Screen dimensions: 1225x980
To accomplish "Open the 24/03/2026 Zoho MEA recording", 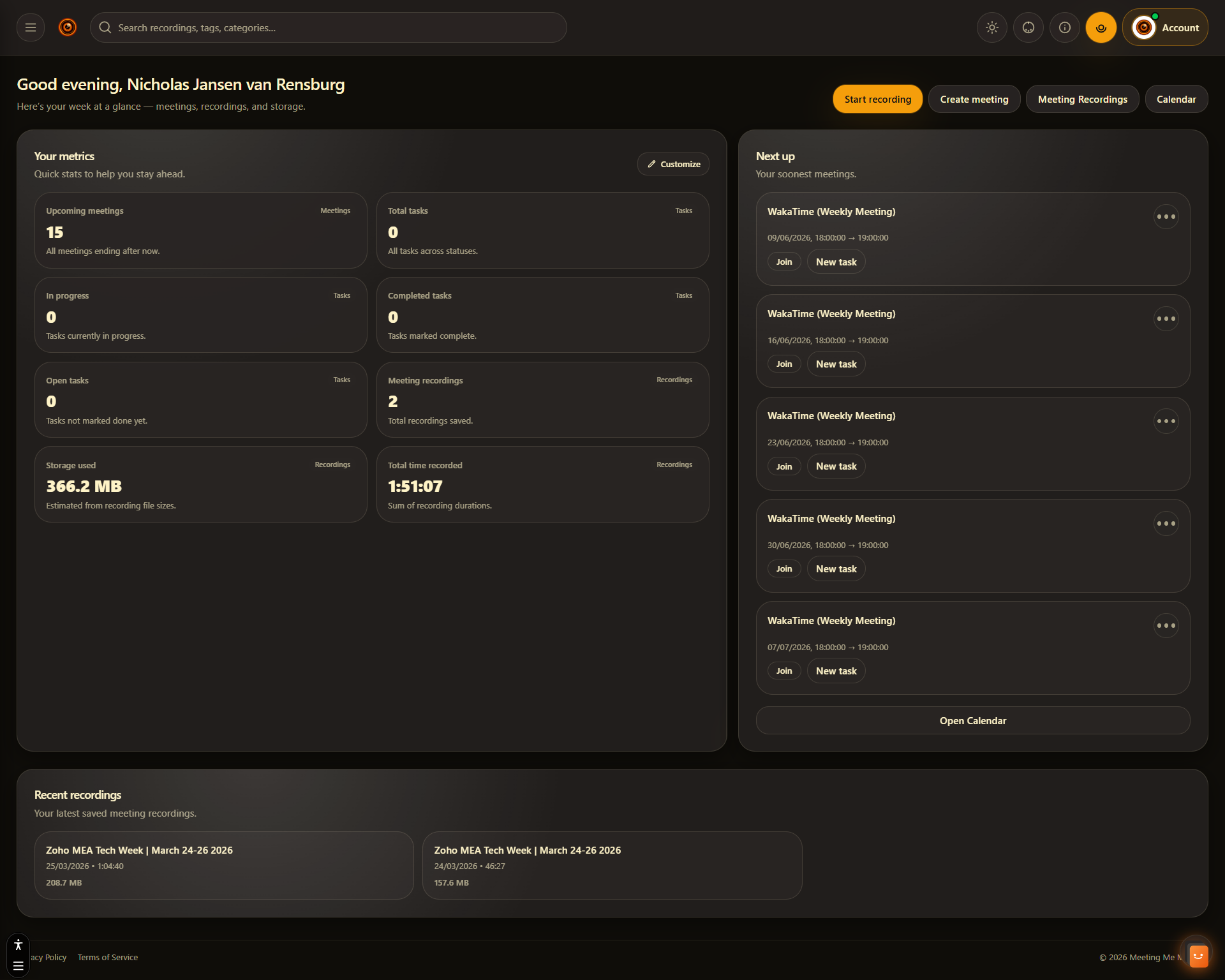I will 612,865.
